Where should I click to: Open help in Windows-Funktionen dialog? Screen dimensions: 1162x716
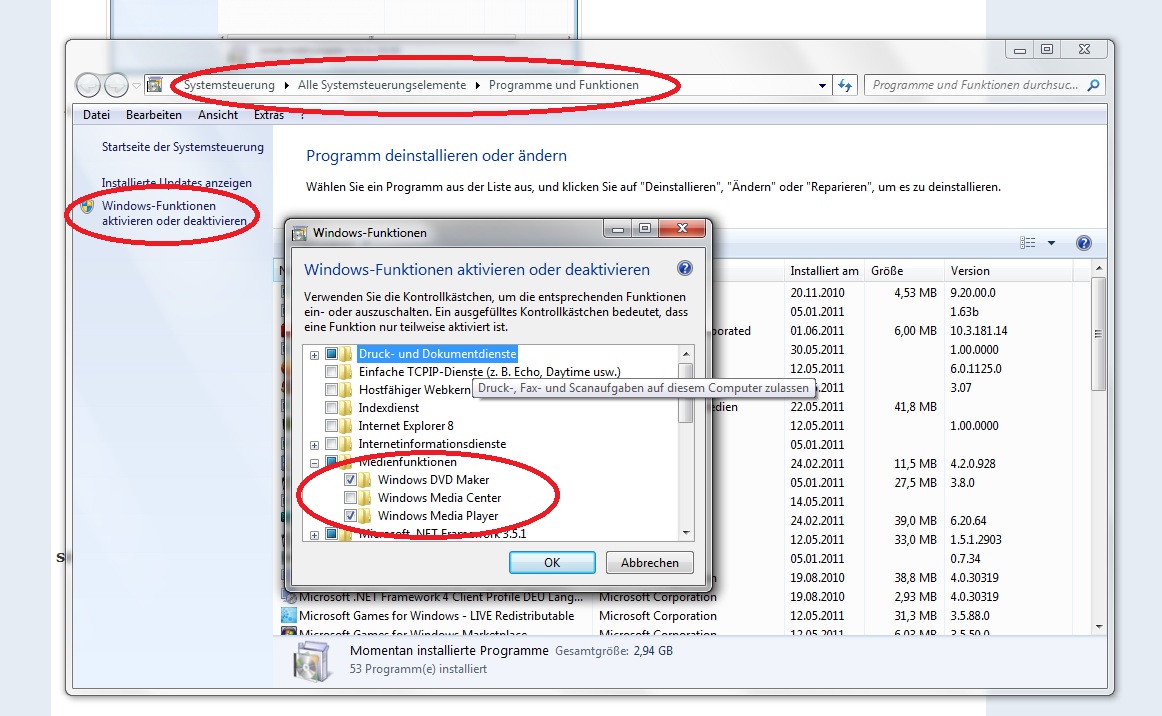[x=685, y=268]
